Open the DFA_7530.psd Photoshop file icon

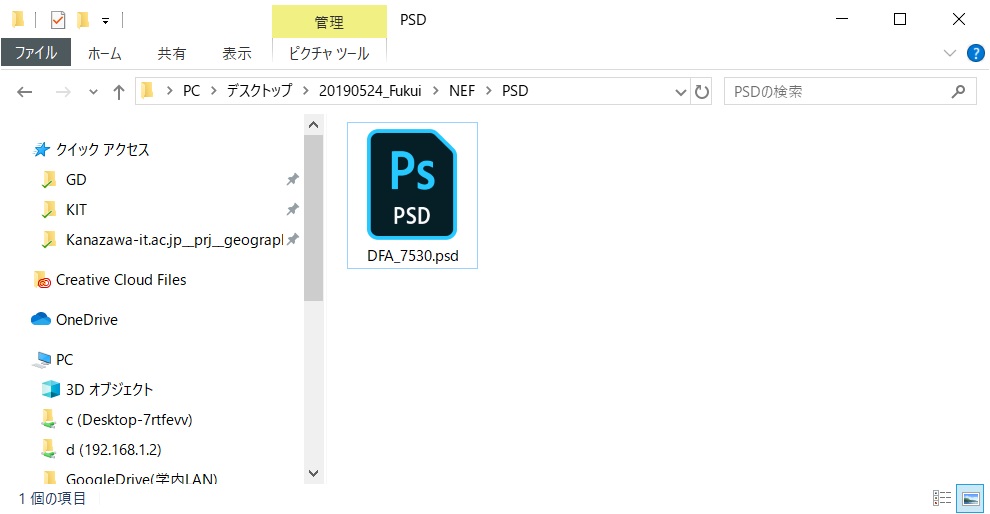click(412, 185)
